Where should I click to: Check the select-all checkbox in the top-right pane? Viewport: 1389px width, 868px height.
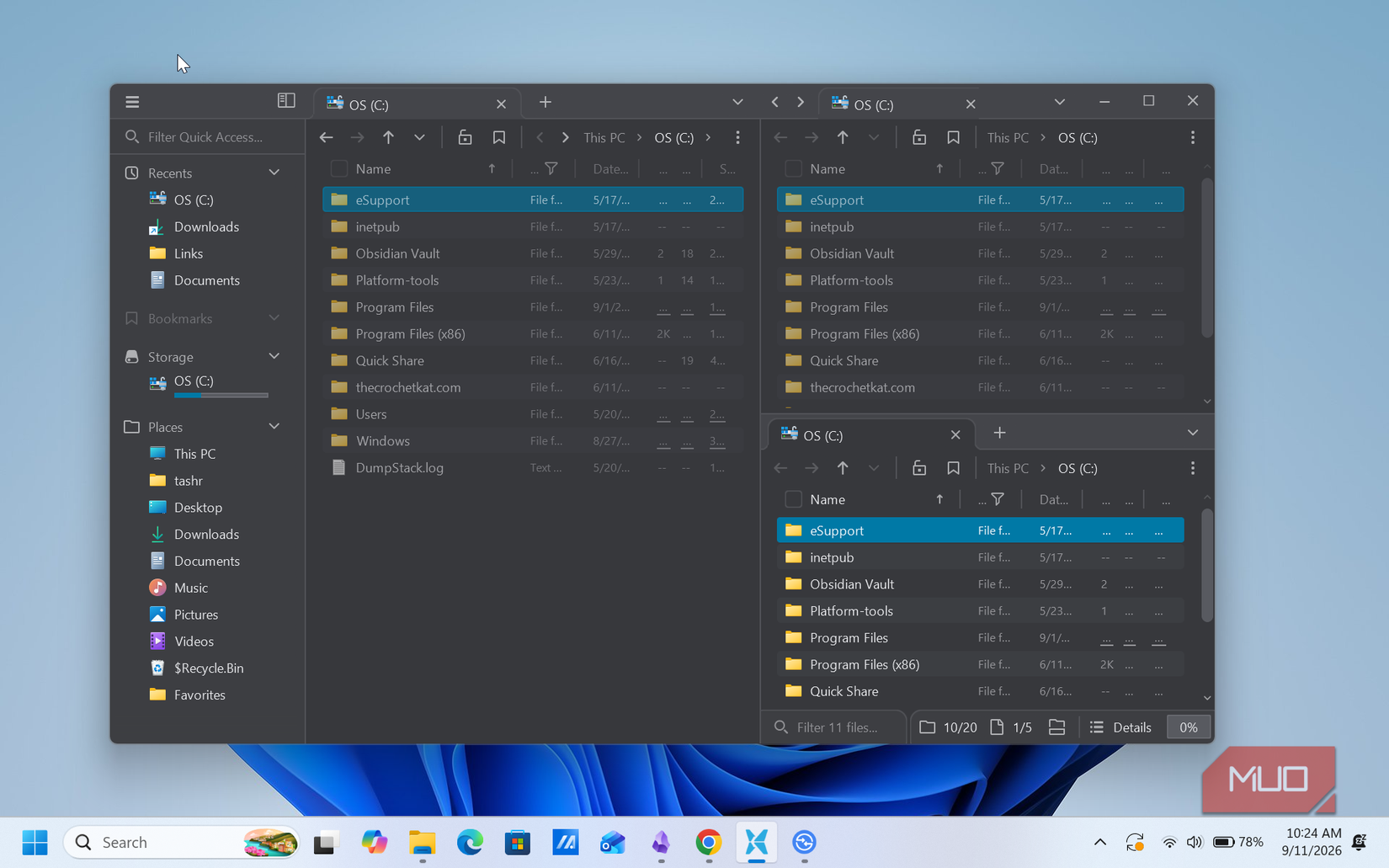point(793,168)
